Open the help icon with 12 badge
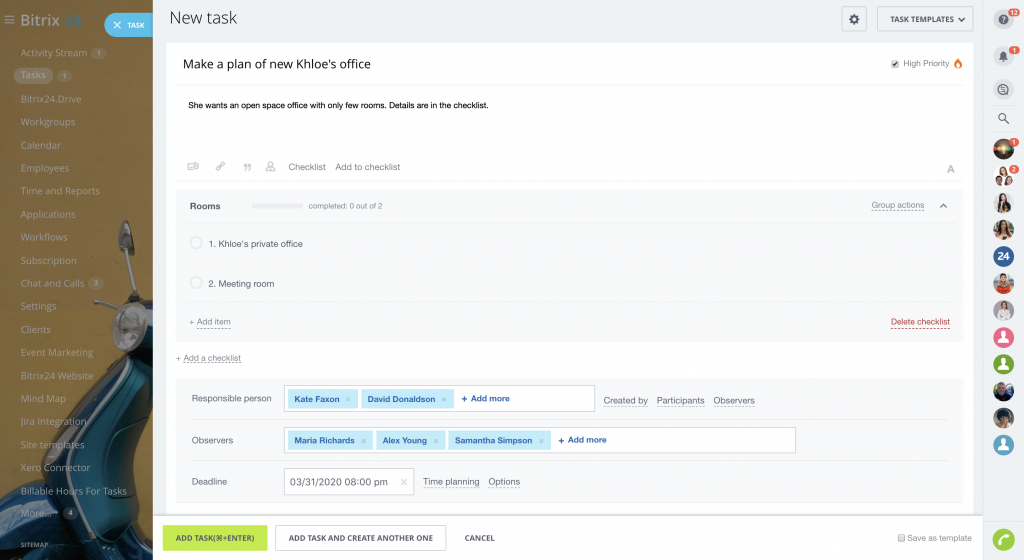This screenshot has width=1024, height=560. point(1003,19)
